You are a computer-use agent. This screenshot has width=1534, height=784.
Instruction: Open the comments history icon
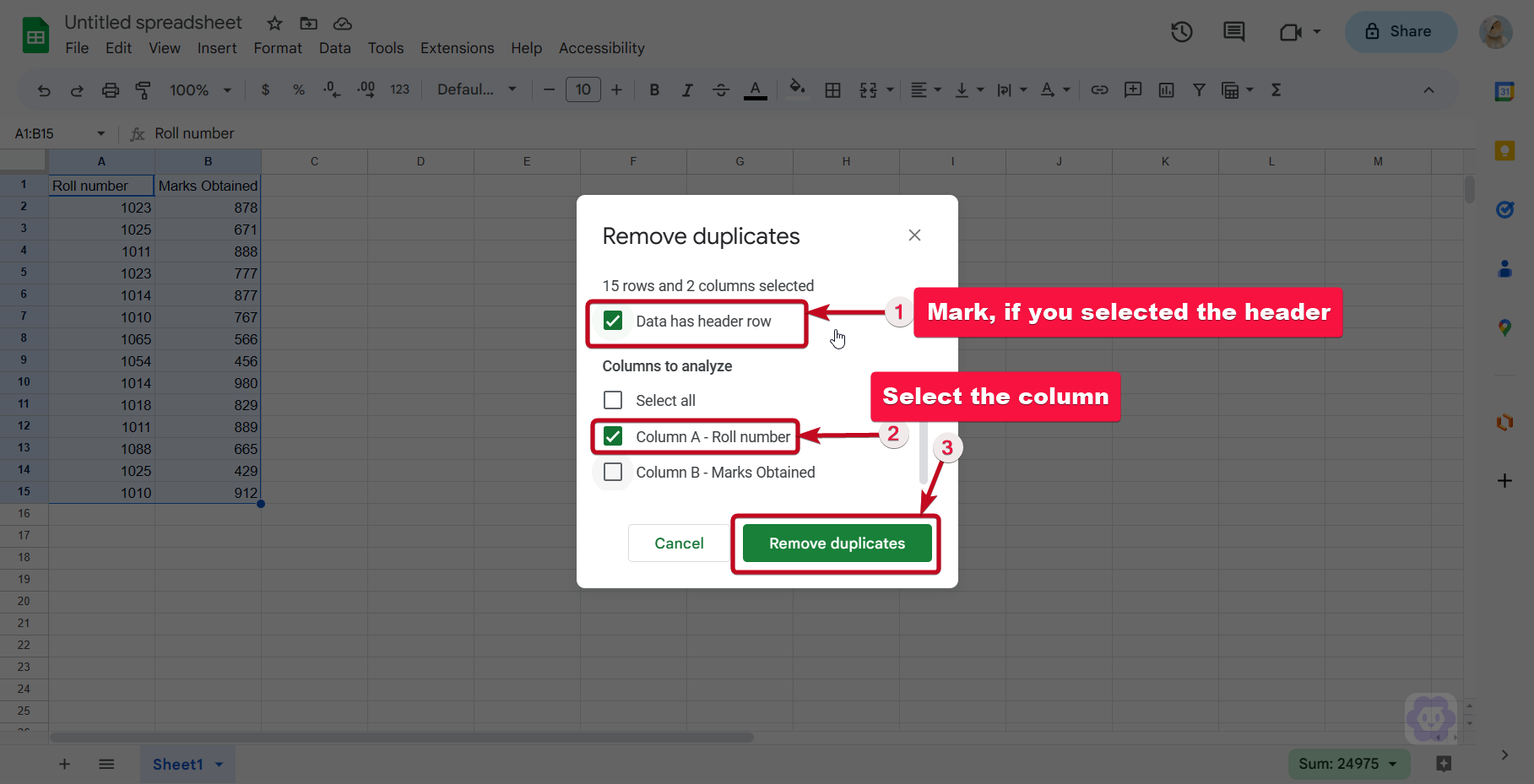click(1234, 32)
